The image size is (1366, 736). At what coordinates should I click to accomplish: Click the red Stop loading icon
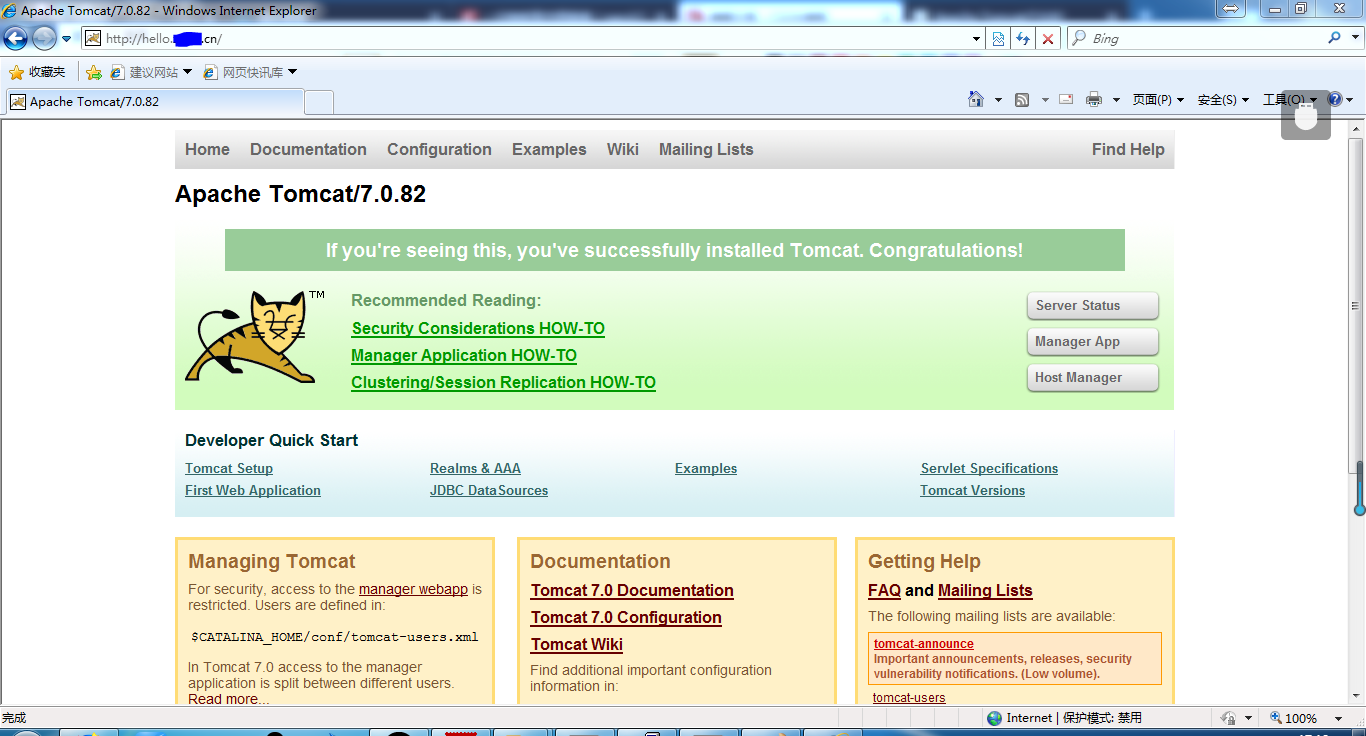coord(1048,39)
